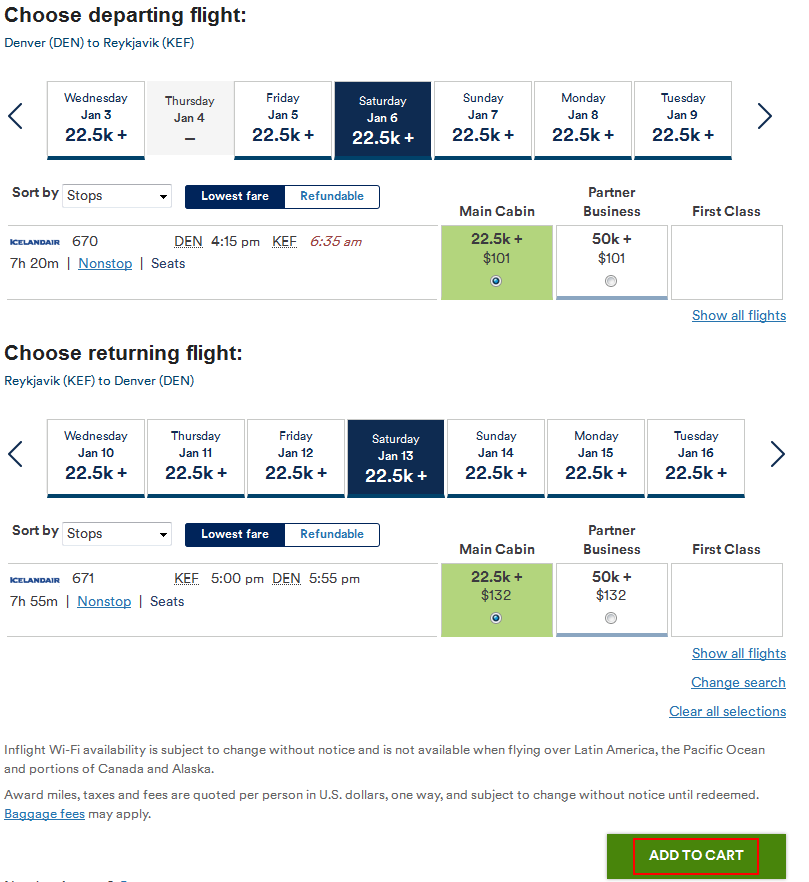The image size is (809, 882).
Task: Click Clear all selections link
Action: (727, 711)
